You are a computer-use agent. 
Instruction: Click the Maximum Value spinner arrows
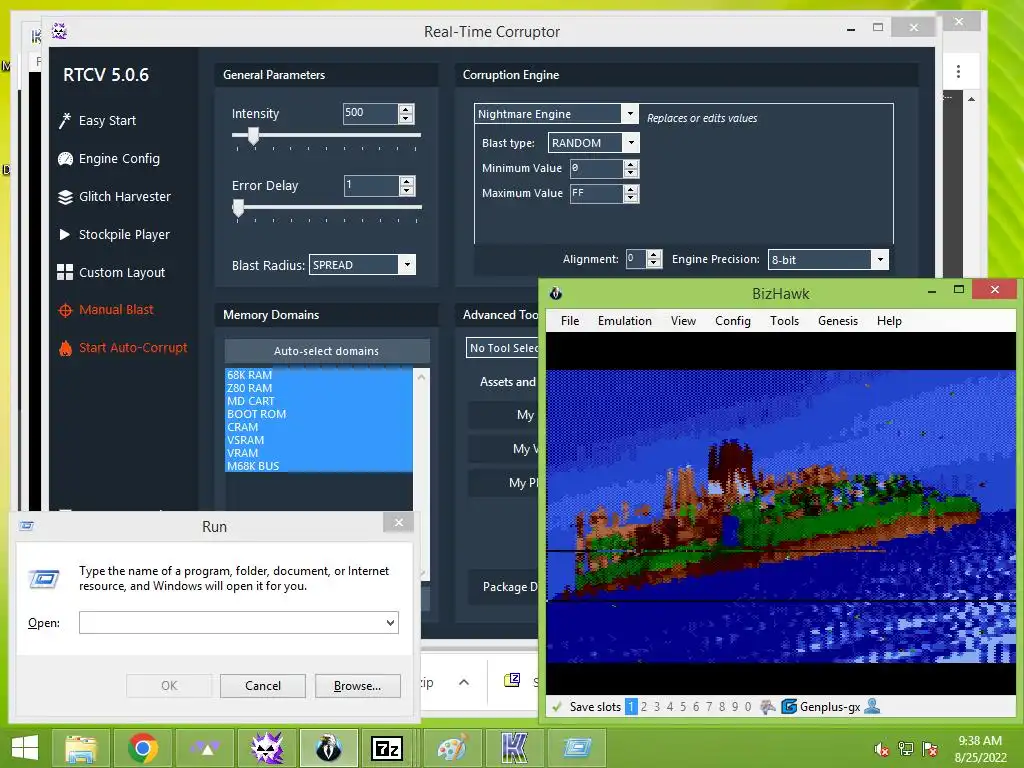coord(631,193)
